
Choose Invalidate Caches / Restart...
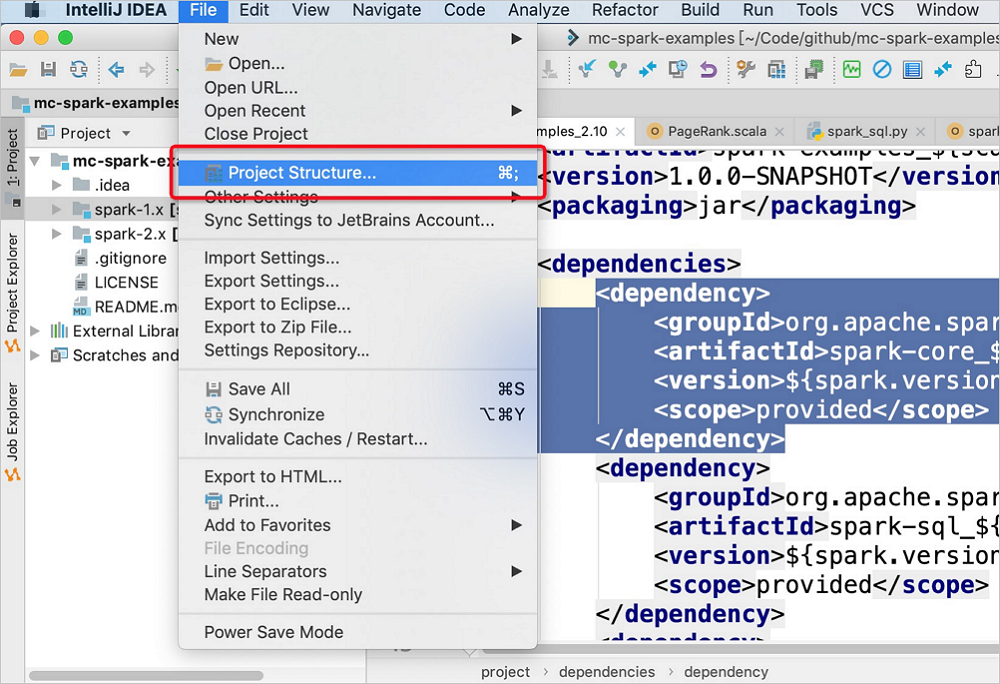pos(315,439)
